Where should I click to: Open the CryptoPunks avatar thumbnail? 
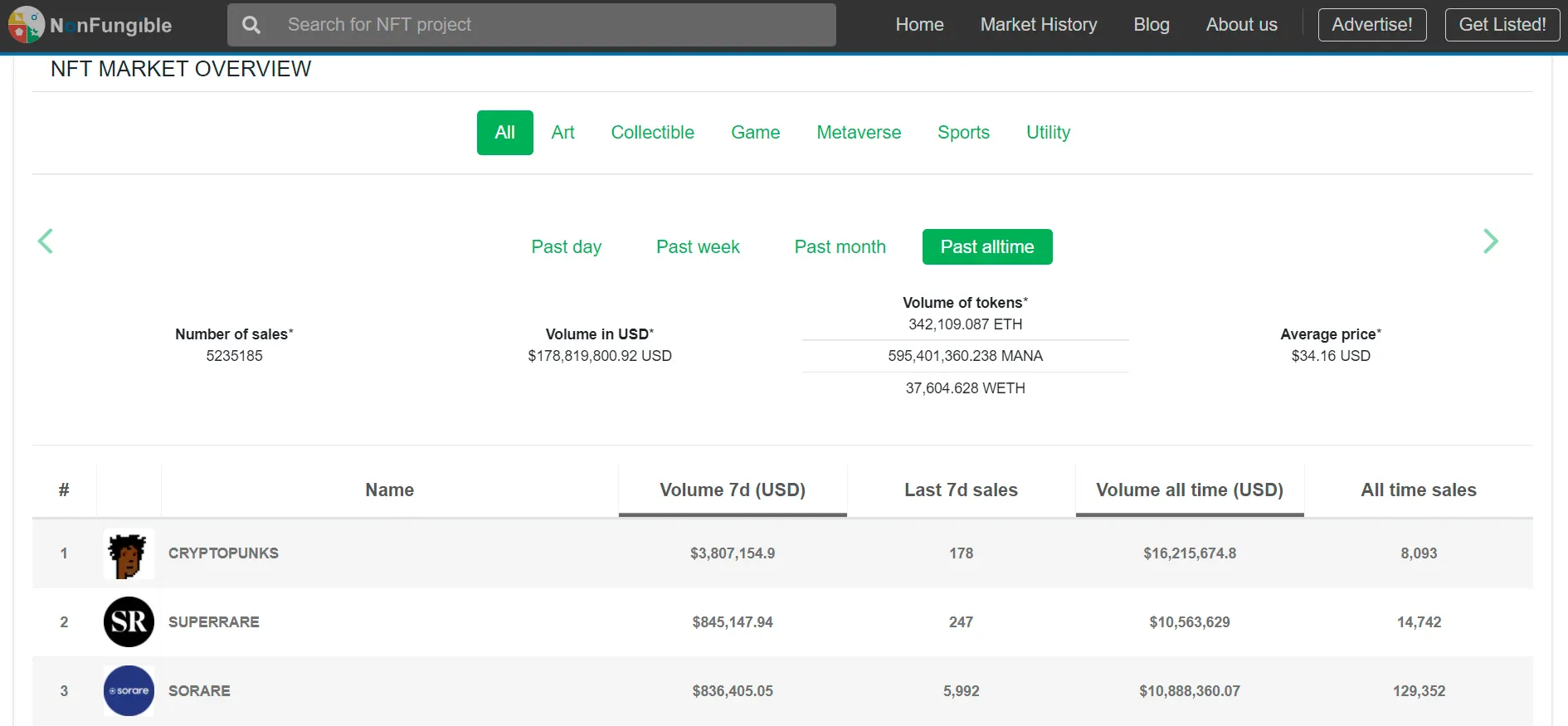pyautogui.click(x=129, y=553)
